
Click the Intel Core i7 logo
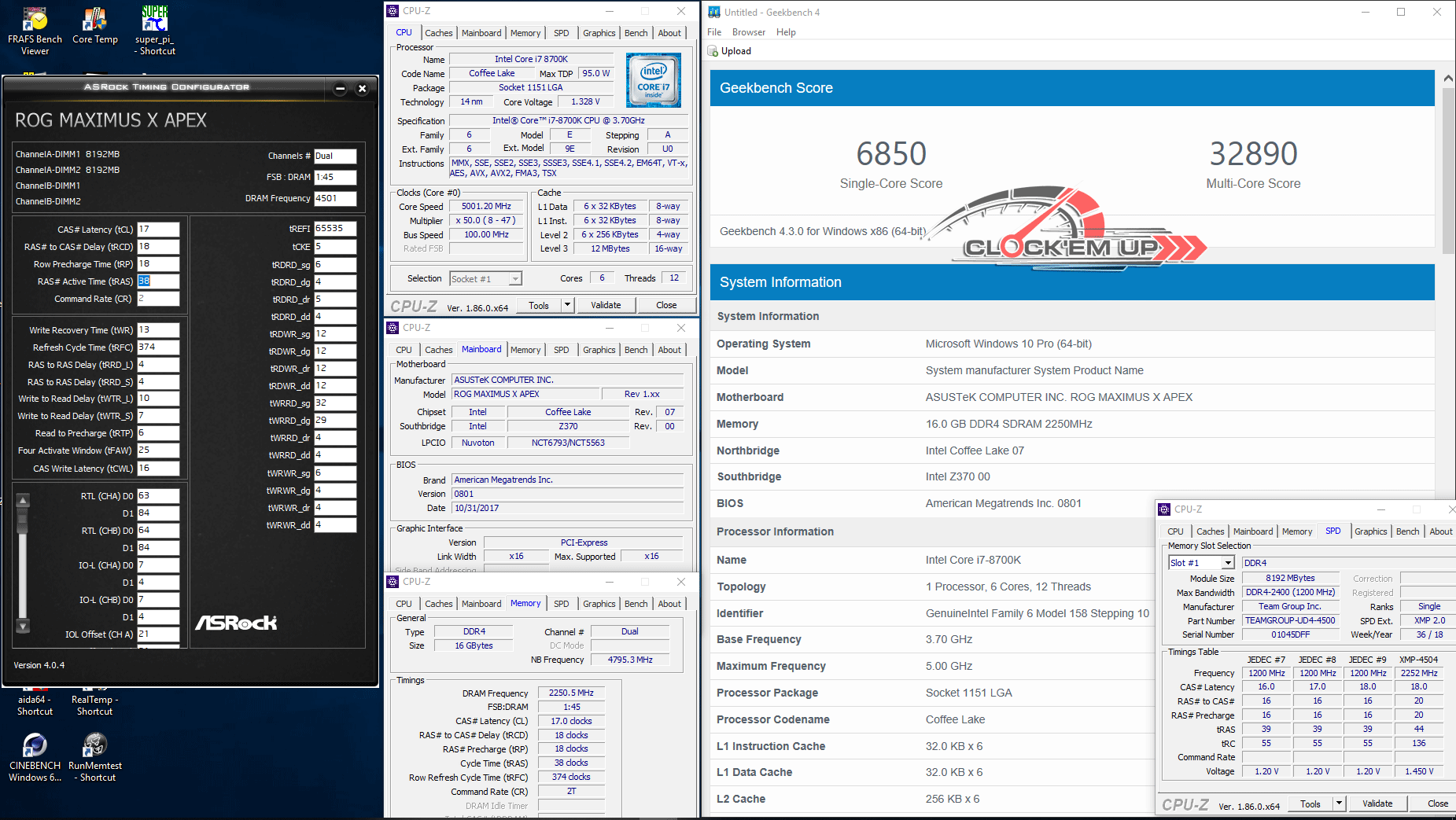pos(653,80)
